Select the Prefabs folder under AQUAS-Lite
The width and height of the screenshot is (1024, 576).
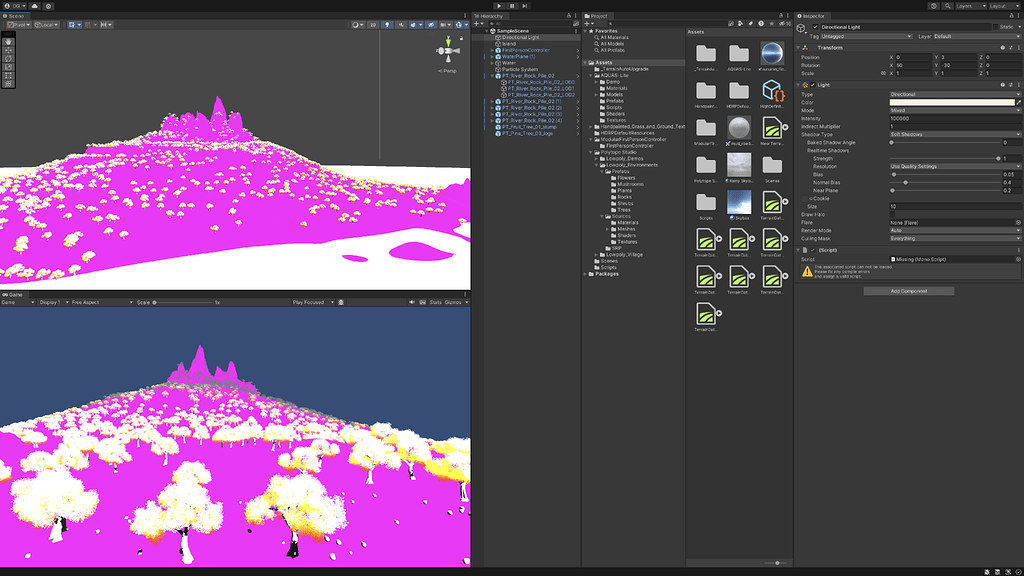(x=615, y=101)
